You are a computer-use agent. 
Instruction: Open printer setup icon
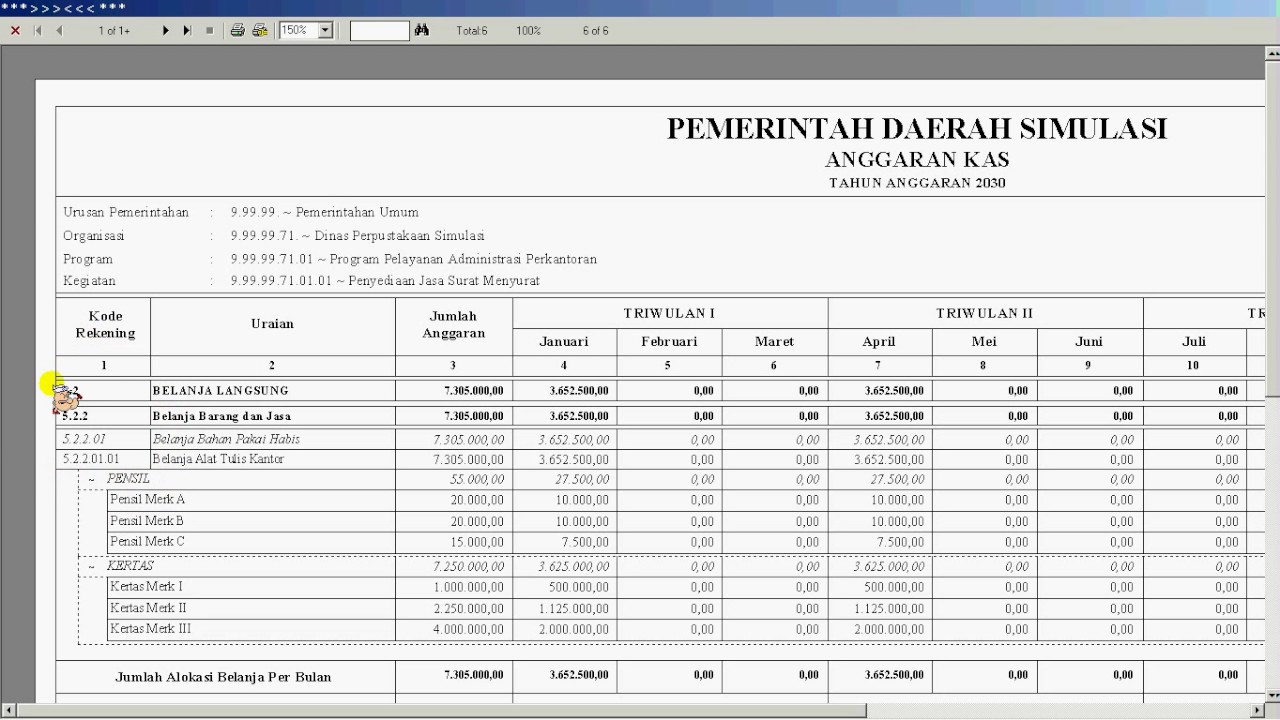pyautogui.click(x=260, y=31)
